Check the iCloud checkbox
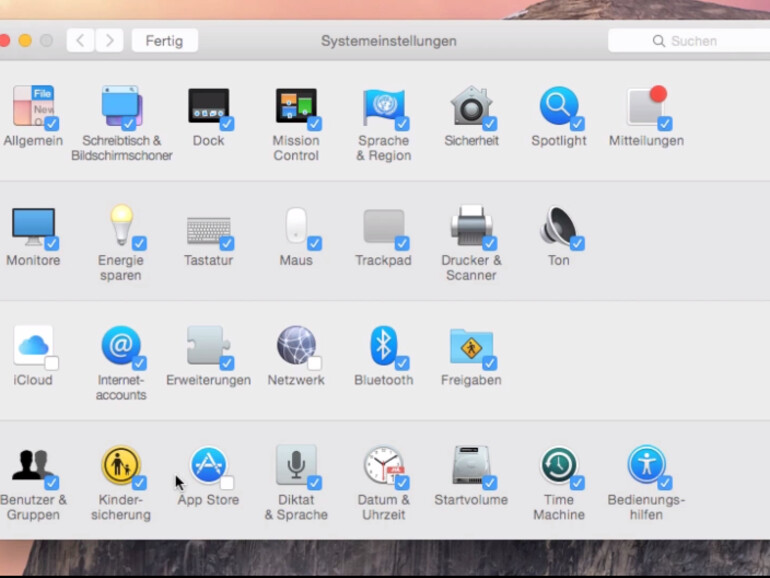Screen dimensions: 770x578 (52, 363)
